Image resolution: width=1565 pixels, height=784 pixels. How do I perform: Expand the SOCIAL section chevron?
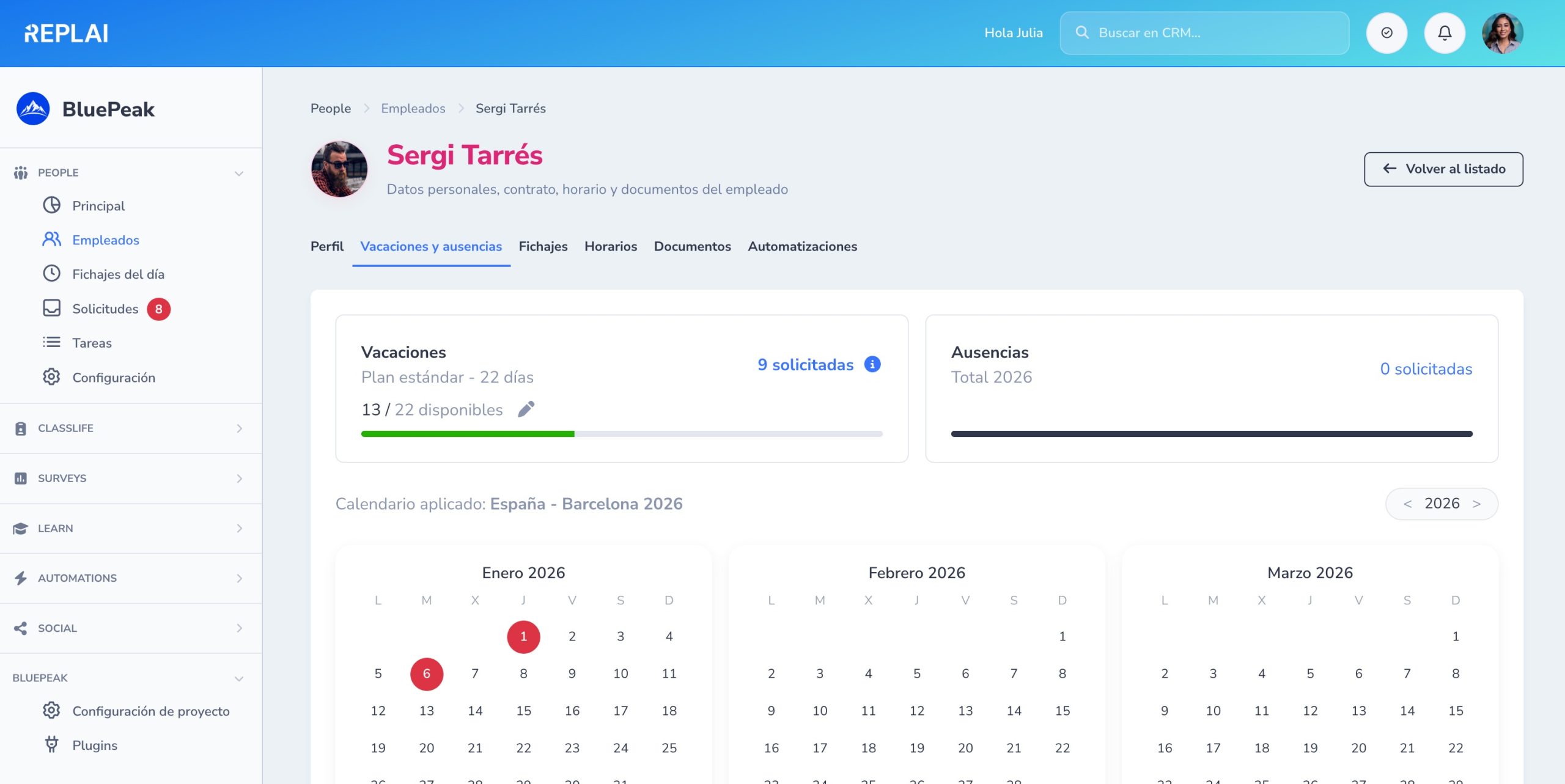[x=239, y=628]
